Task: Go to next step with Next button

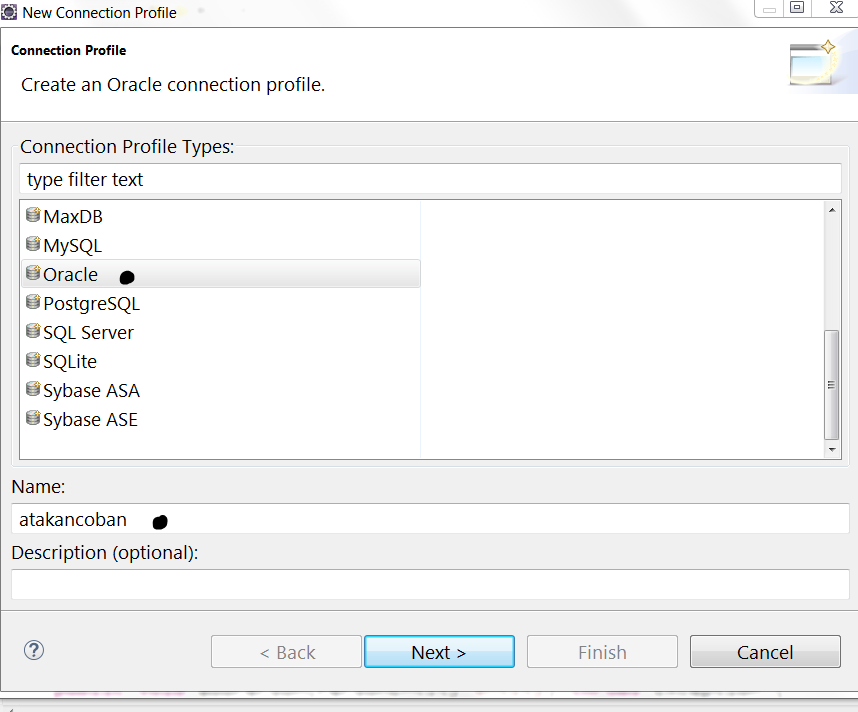Action: (439, 652)
